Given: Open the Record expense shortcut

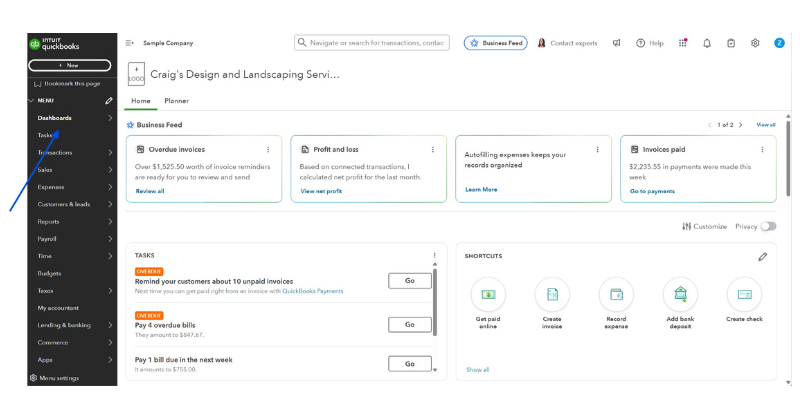Looking at the screenshot, I should pyautogui.click(x=616, y=294).
